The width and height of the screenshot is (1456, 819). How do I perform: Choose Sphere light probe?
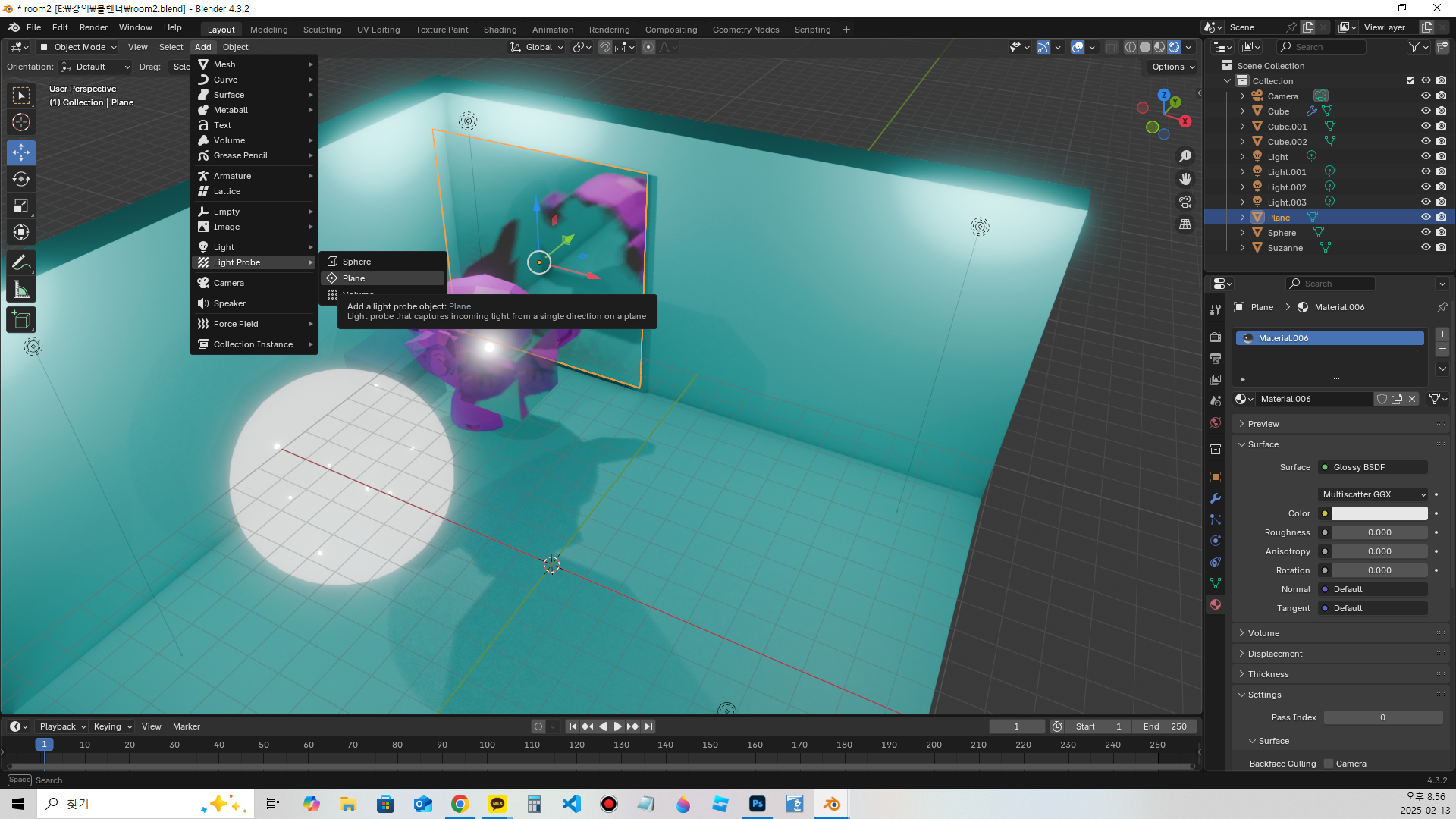383,262
